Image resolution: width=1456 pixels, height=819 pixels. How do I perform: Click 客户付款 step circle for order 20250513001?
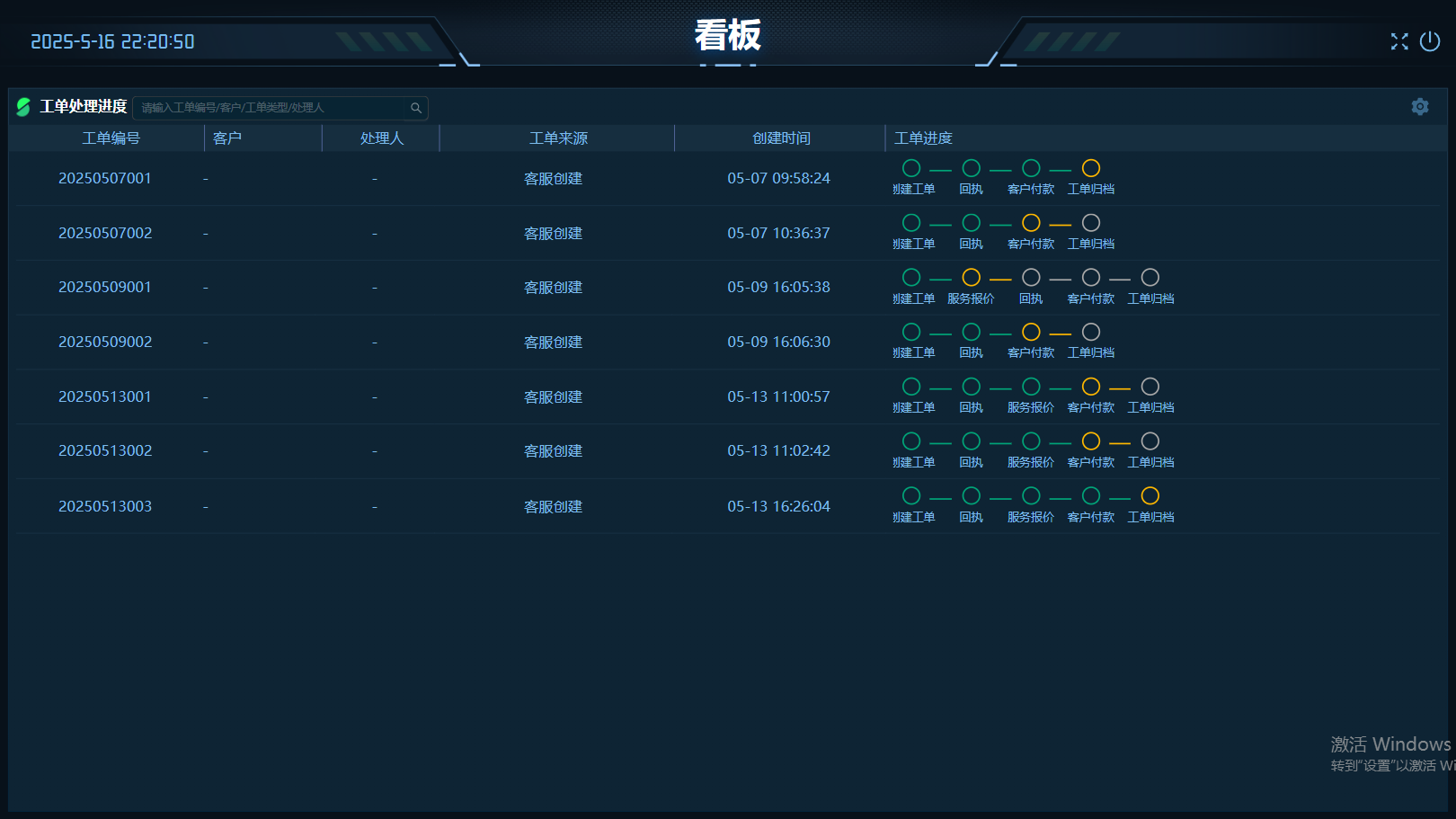[1090, 387]
